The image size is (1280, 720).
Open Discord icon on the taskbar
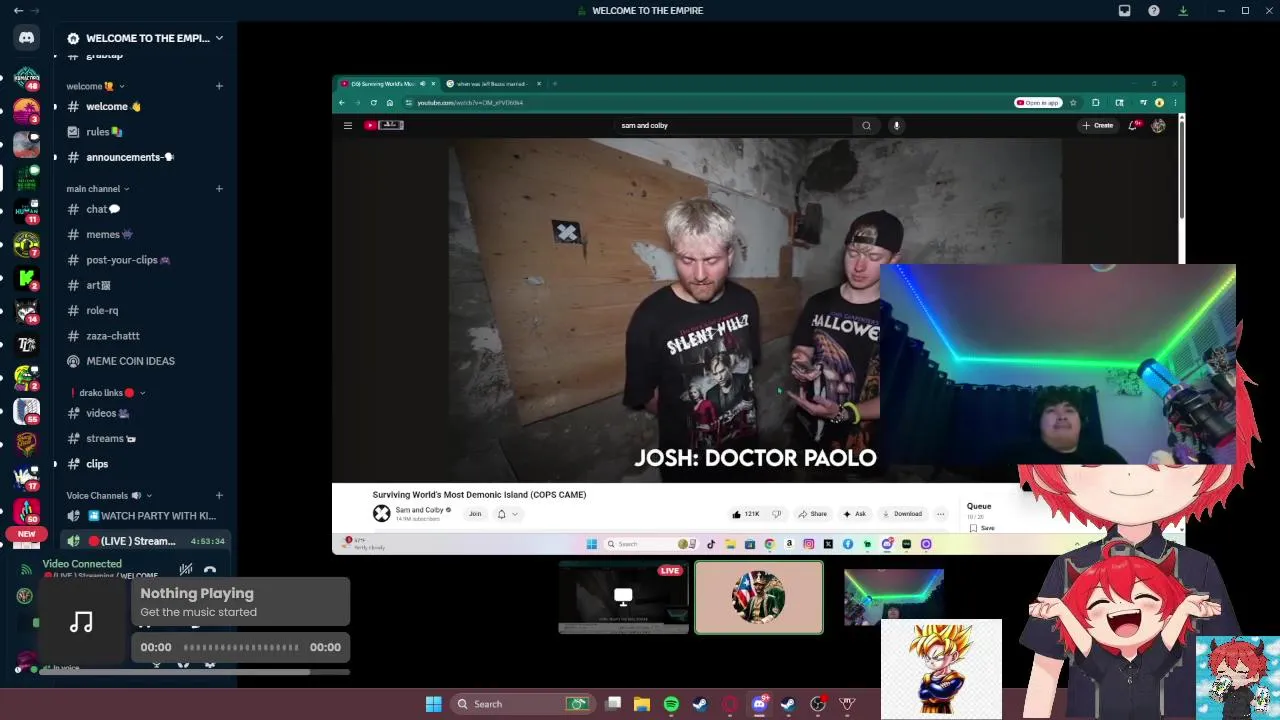759,704
